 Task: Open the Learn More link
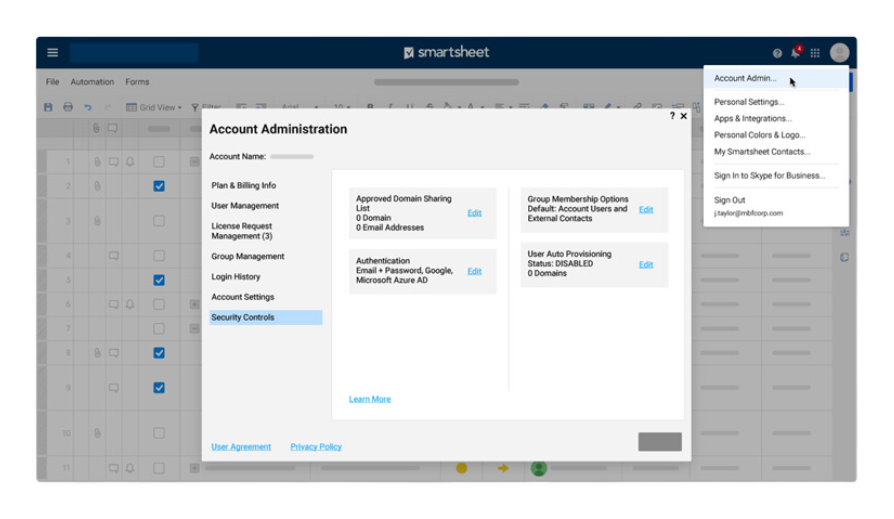point(370,399)
